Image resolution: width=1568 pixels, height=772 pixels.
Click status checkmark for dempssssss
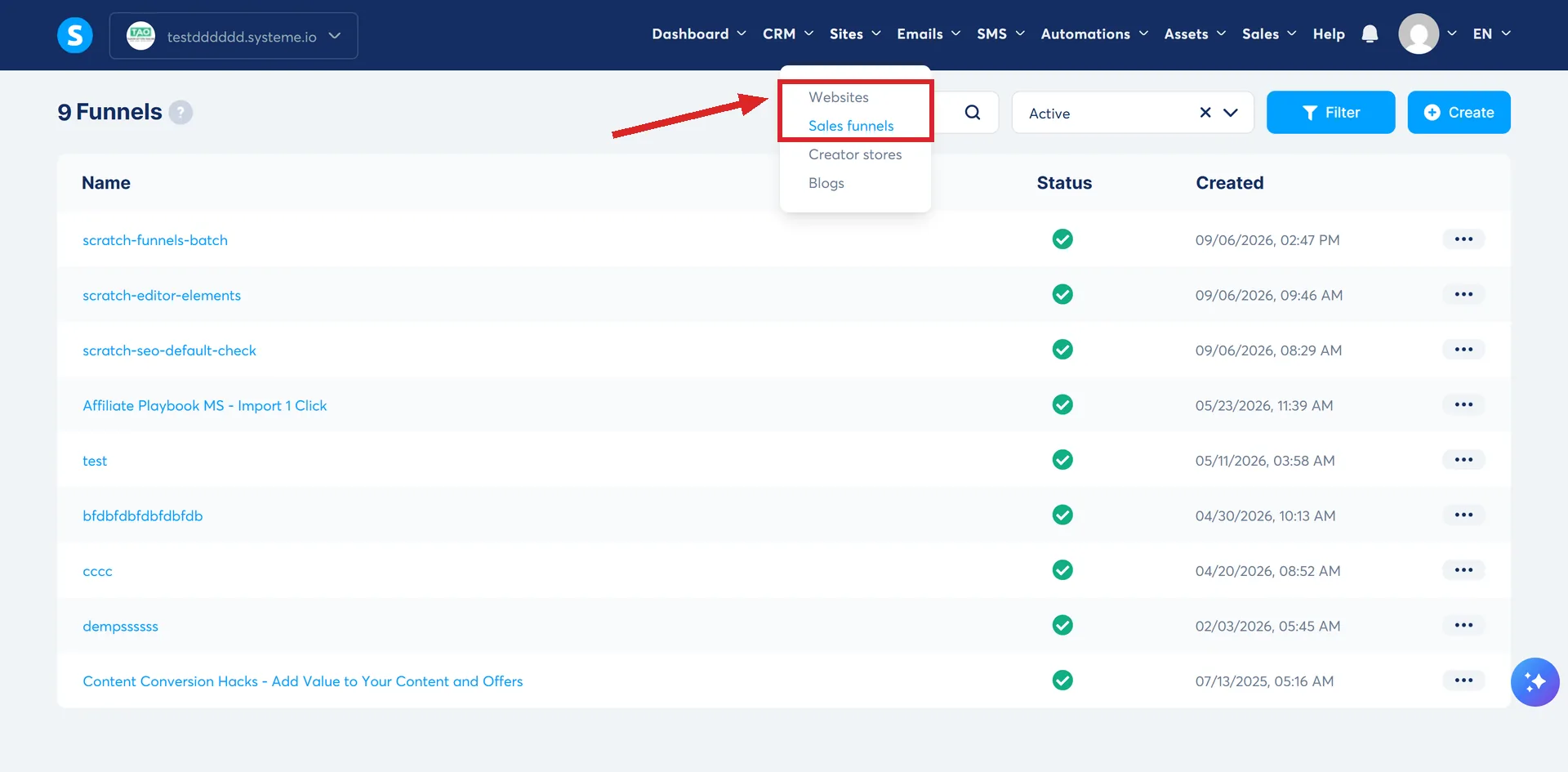click(x=1062, y=625)
